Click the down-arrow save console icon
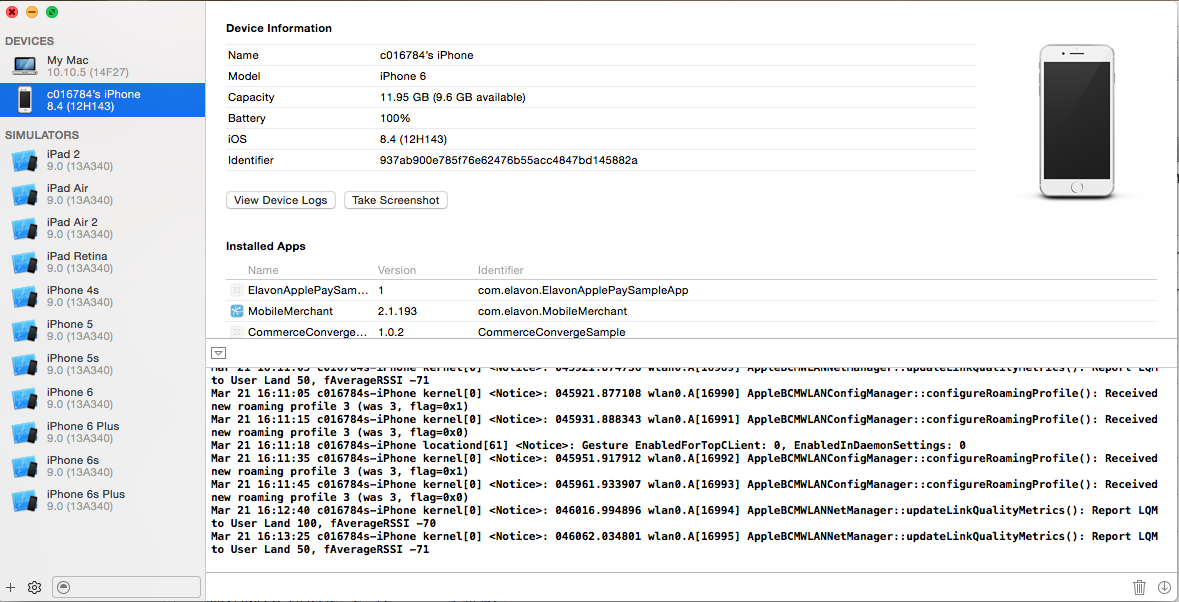1179x602 pixels. click(1165, 587)
